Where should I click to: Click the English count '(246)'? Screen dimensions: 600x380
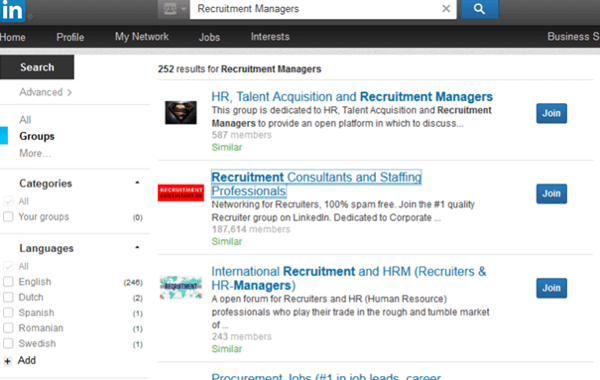[133, 282]
